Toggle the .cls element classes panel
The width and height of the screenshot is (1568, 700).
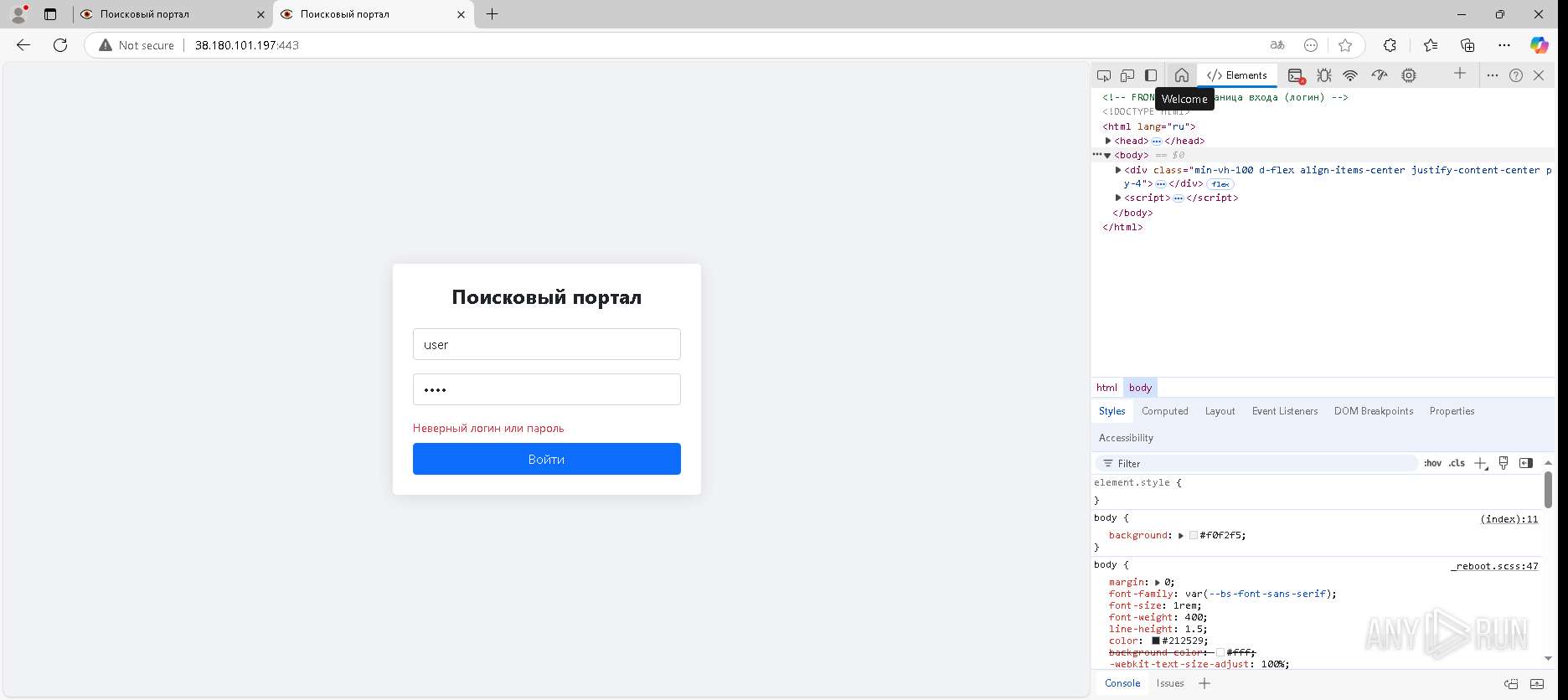1457,463
